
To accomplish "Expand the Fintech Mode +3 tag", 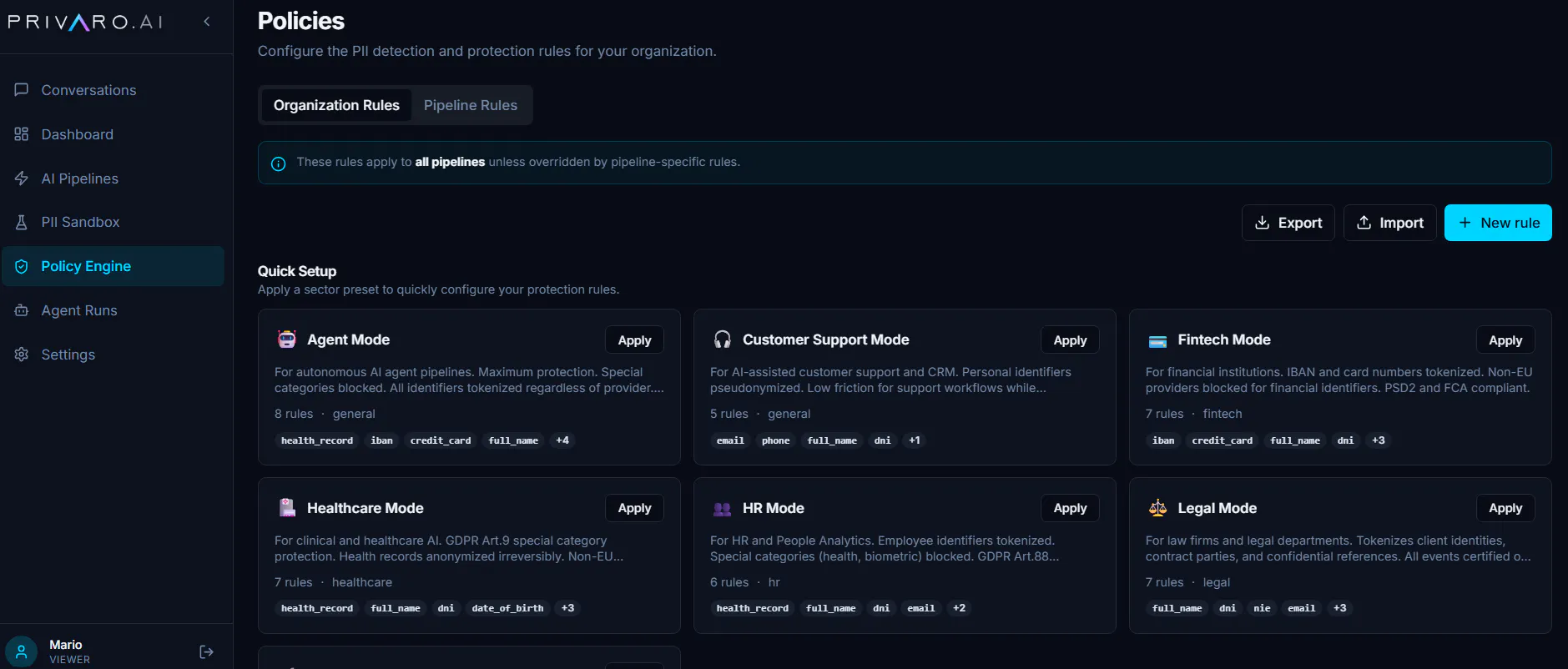I will [x=1378, y=440].
